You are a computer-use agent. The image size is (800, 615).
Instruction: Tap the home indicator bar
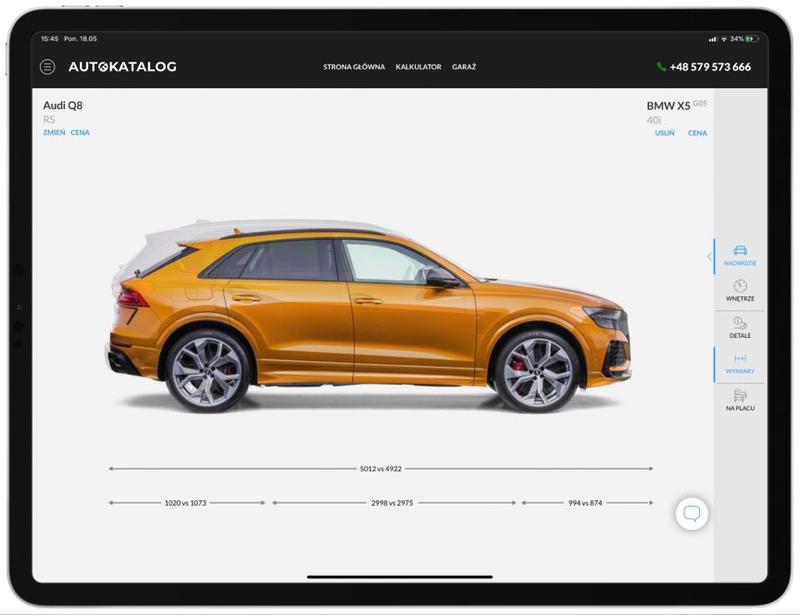tap(399, 577)
